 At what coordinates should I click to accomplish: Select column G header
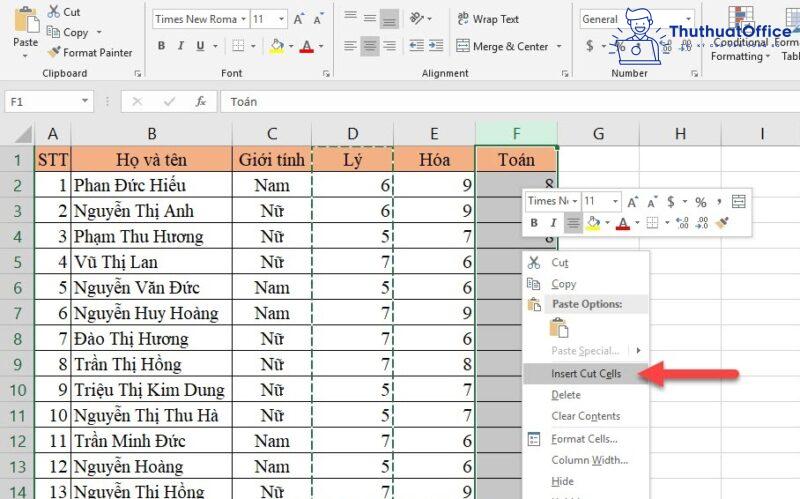[598, 134]
